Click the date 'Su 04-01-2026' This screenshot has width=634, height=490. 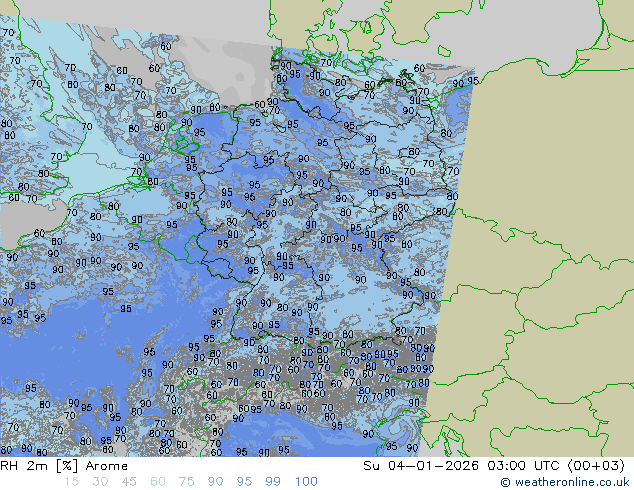tap(421, 466)
